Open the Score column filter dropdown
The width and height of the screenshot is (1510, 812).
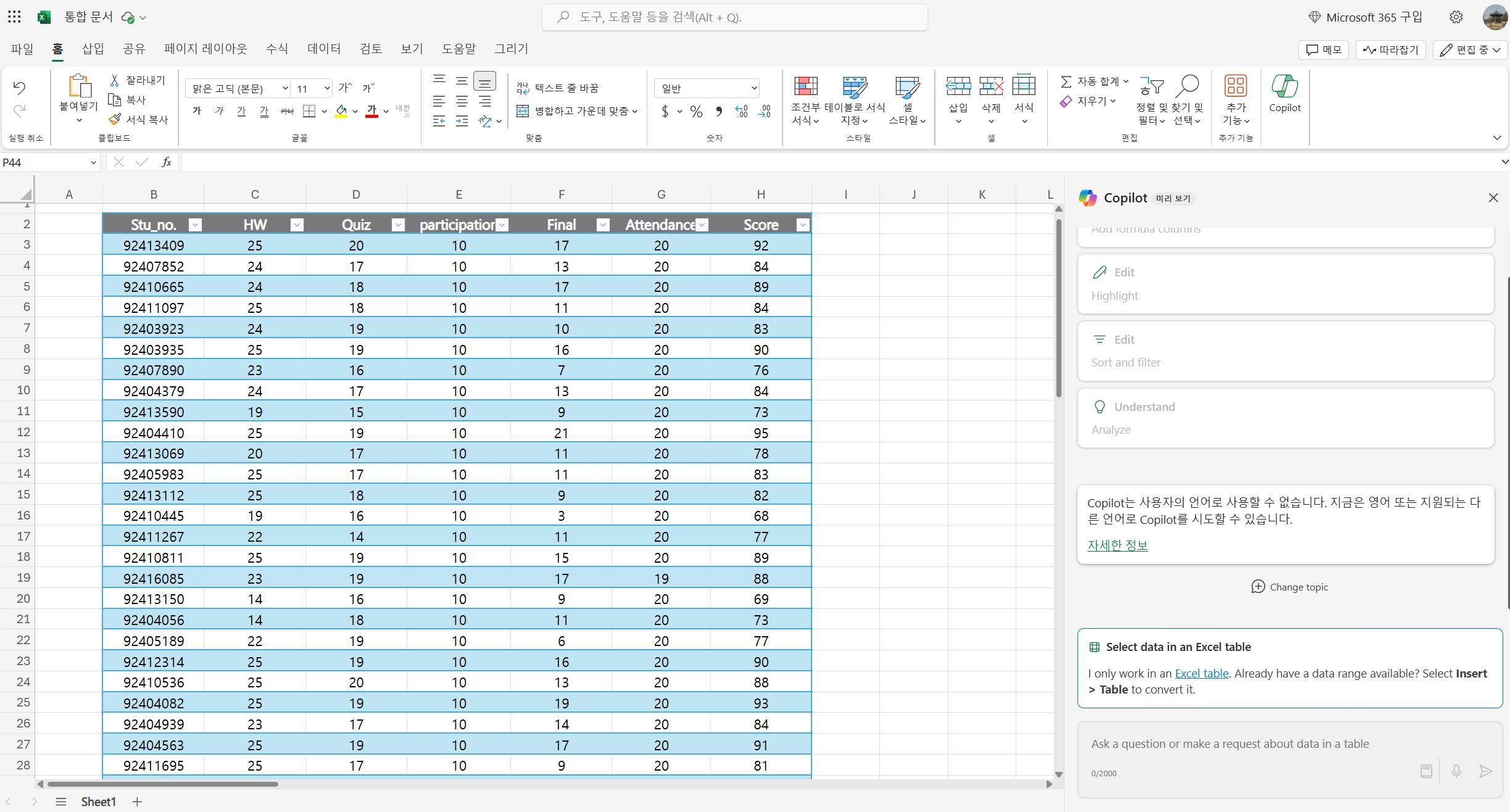(802, 225)
